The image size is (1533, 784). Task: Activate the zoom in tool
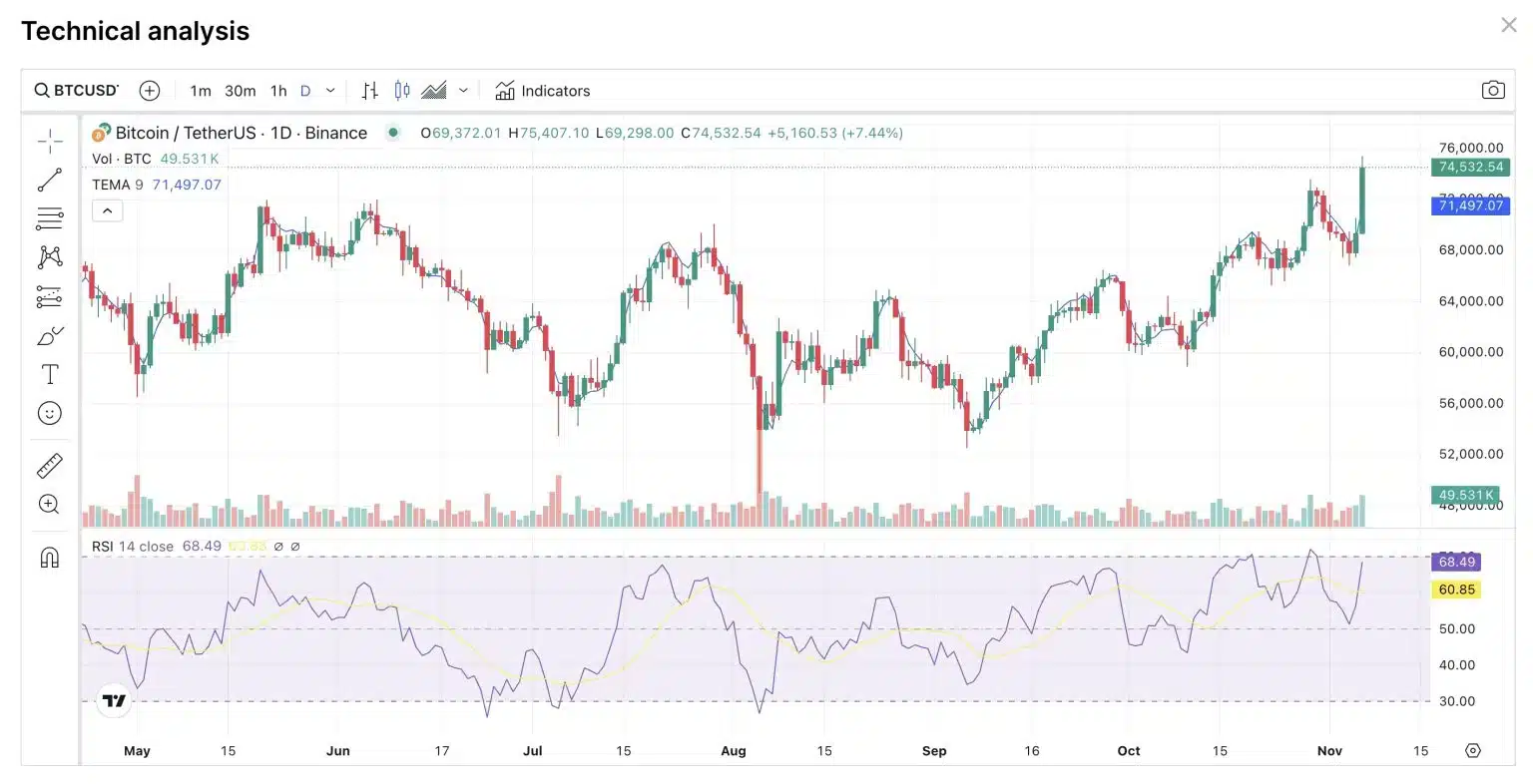(50, 505)
